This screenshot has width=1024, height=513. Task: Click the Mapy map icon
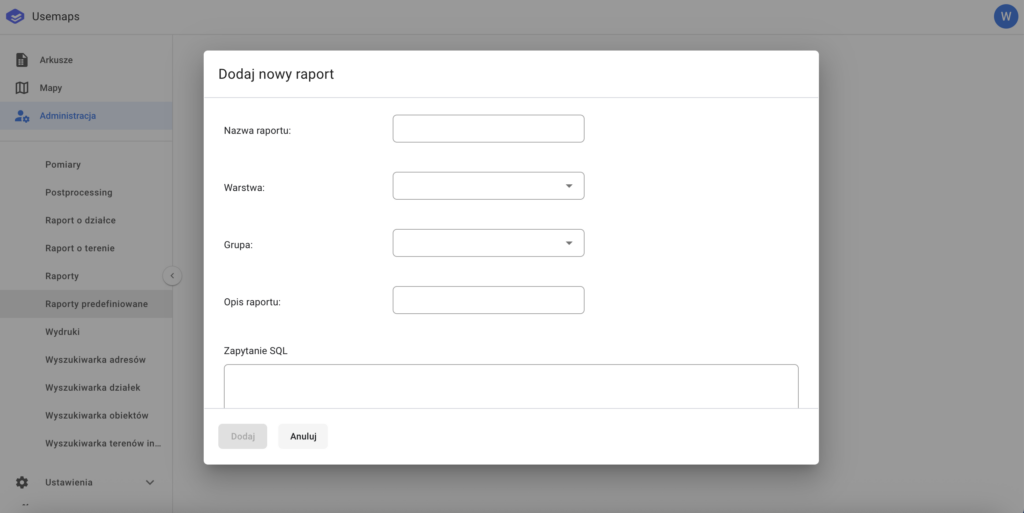[x=22, y=88]
